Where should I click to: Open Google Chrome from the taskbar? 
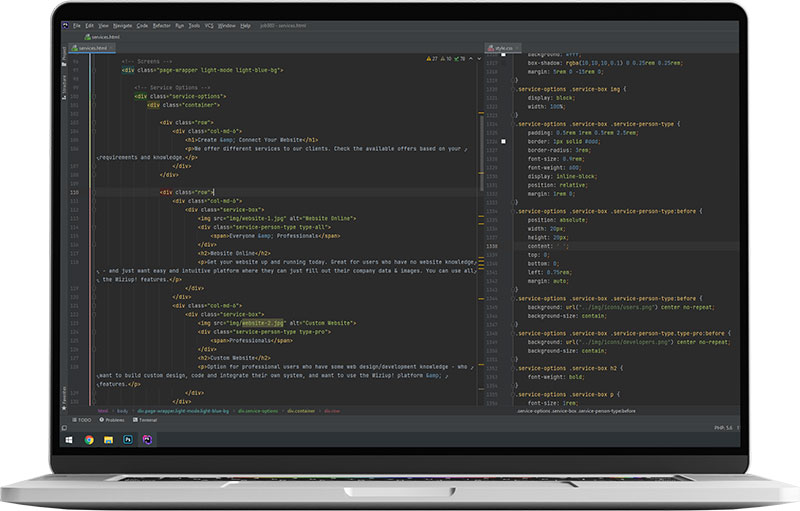(x=88, y=439)
